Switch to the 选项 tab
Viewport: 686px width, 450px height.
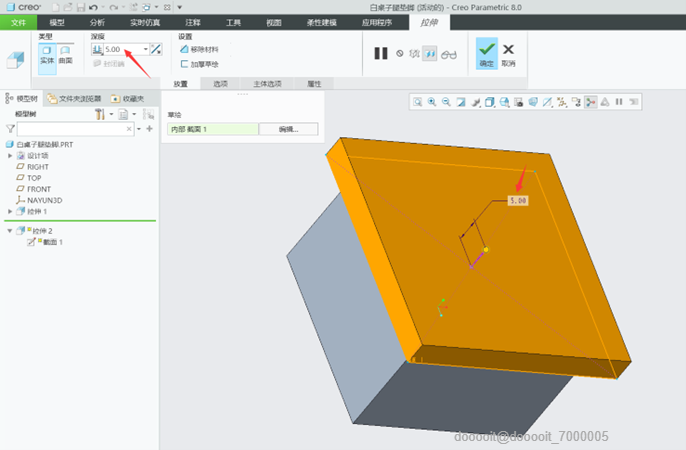tap(220, 84)
